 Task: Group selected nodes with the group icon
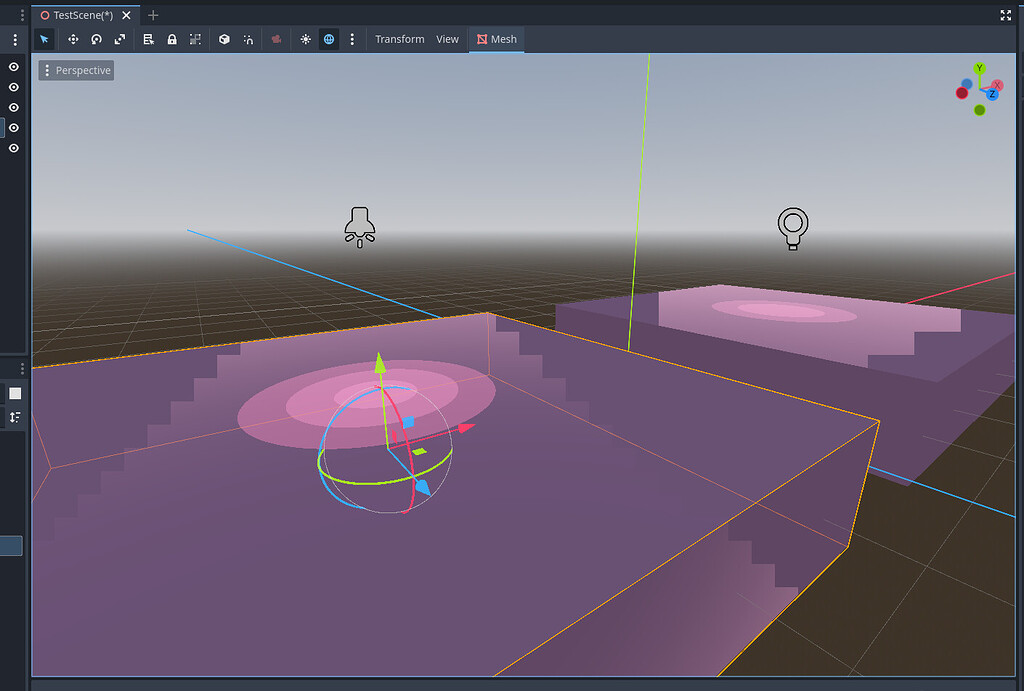pos(196,39)
